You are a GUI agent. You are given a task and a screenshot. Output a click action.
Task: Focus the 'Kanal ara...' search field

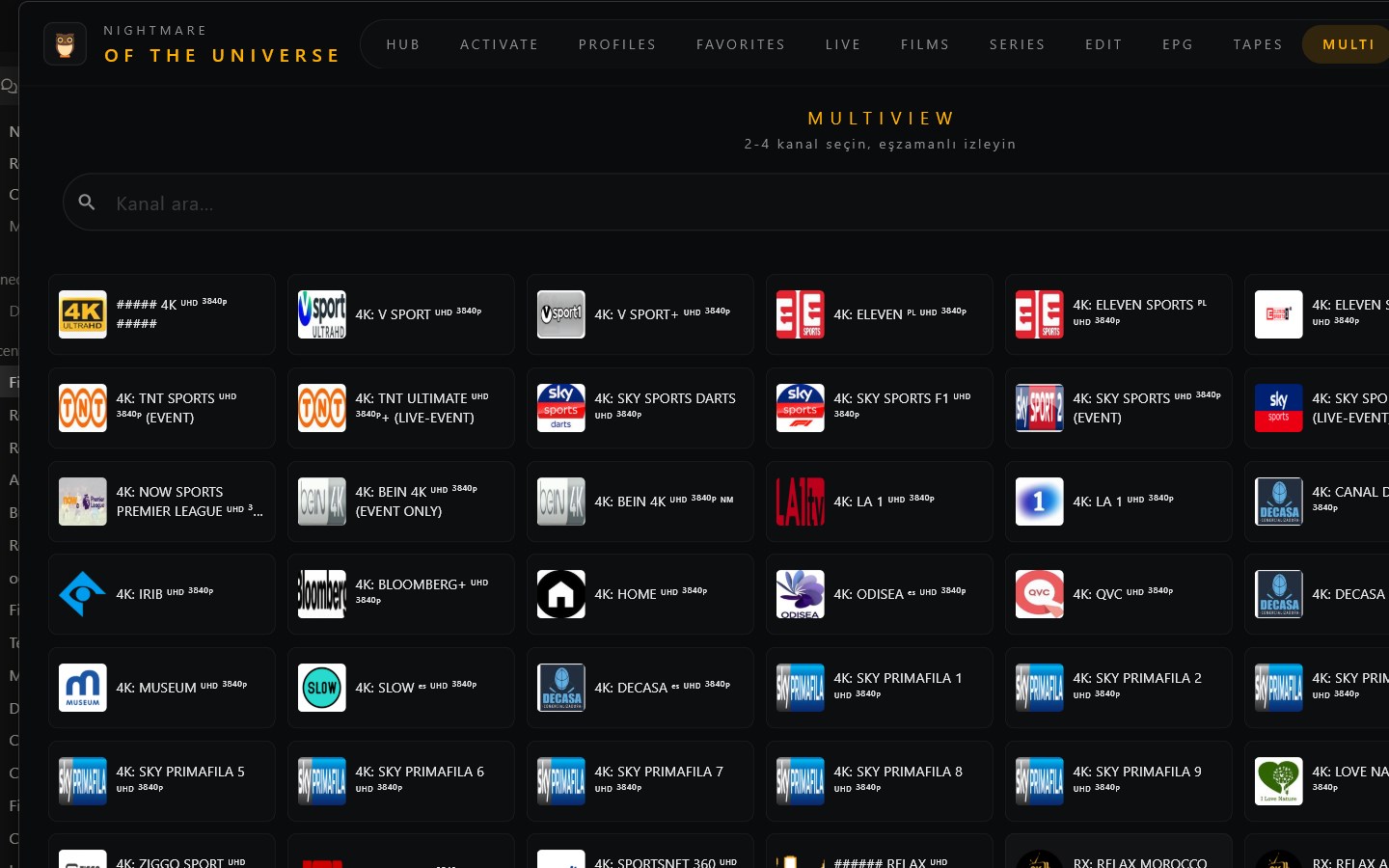point(725,203)
